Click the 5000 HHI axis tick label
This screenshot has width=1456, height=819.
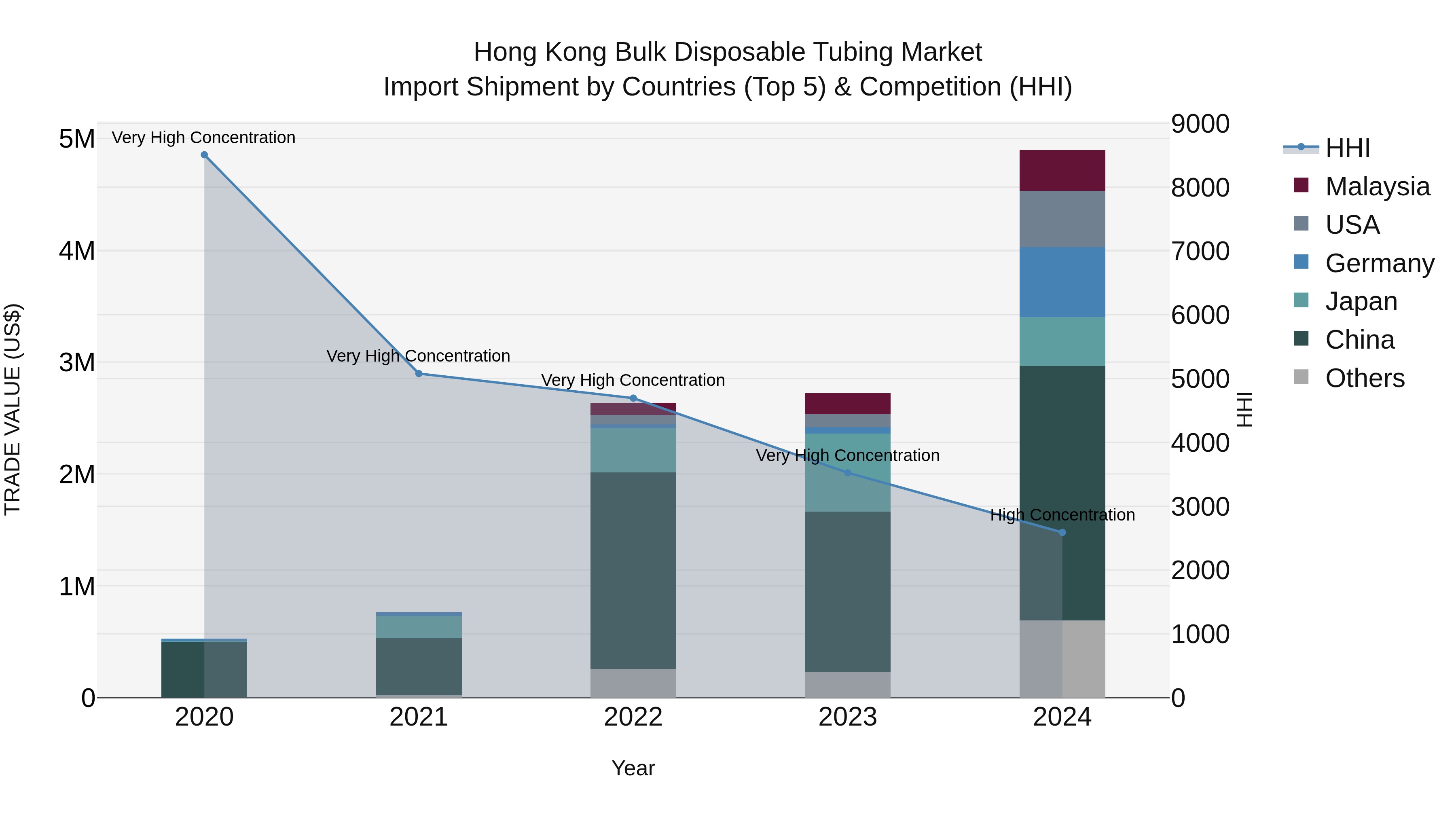[x=1200, y=379]
